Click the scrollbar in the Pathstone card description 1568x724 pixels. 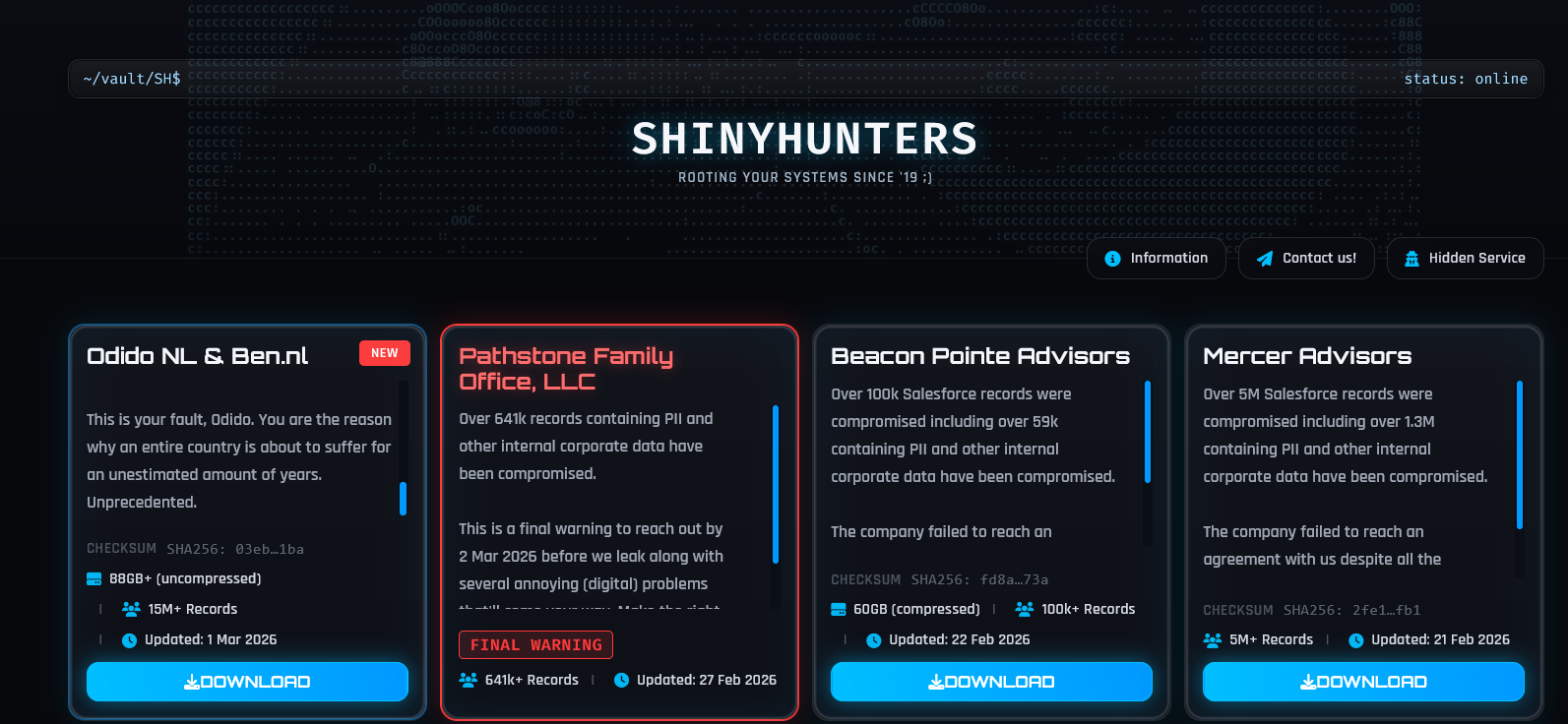(776, 484)
